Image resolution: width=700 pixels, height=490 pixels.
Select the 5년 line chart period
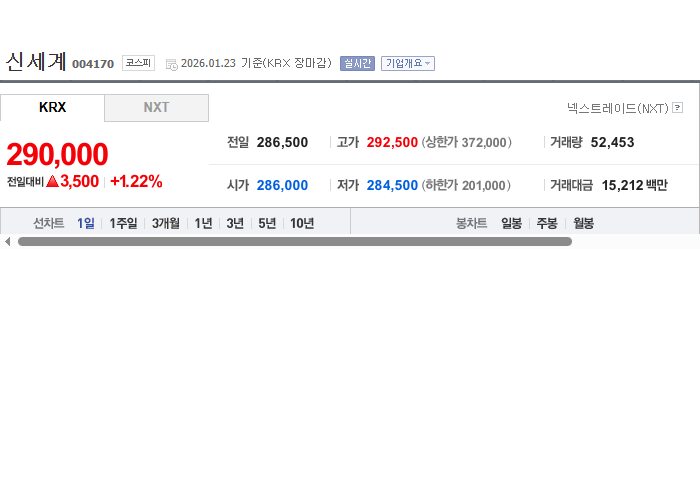pyautogui.click(x=267, y=223)
